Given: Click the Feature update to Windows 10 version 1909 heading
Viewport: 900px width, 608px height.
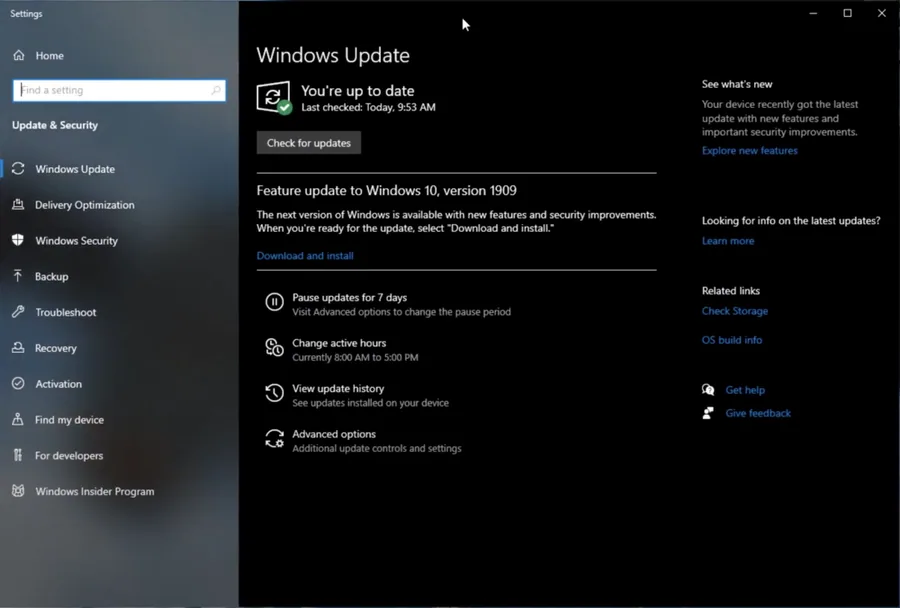Looking at the screenshot, I should pos(386,191).
